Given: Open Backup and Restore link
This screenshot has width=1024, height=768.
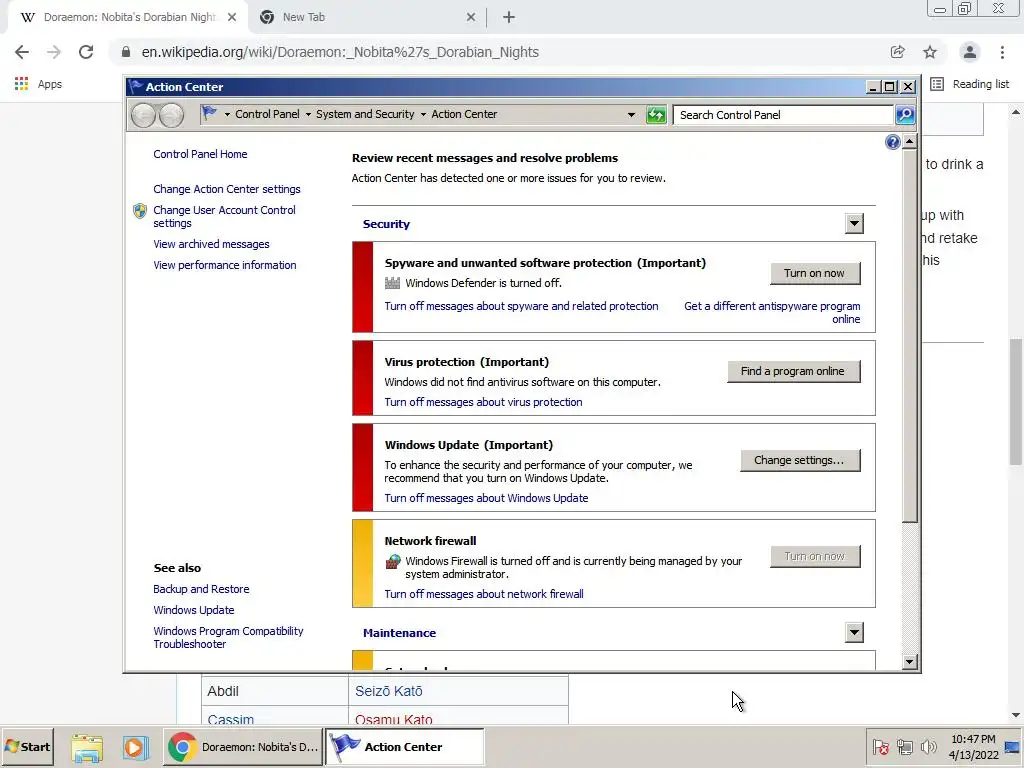Looking at the screenshot, I should [201, 589].
